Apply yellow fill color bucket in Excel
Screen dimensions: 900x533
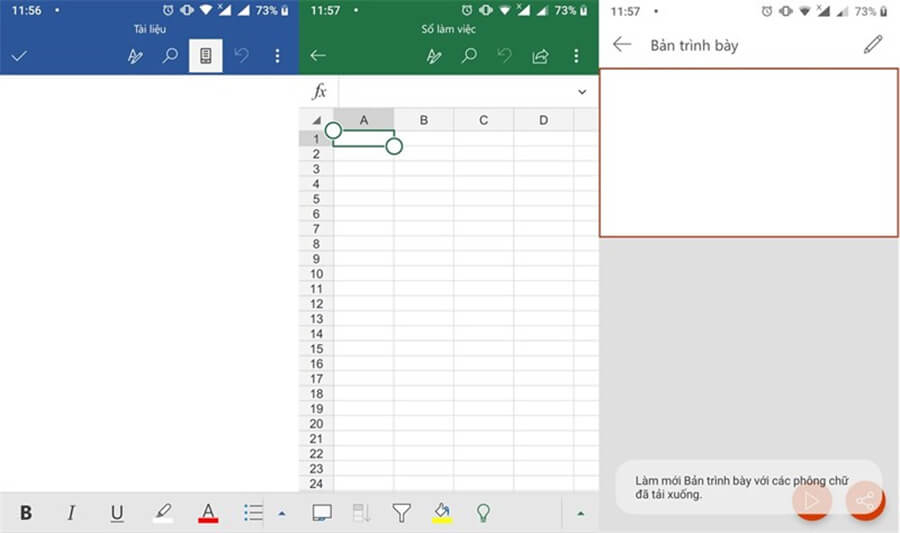tap(442, 512)
